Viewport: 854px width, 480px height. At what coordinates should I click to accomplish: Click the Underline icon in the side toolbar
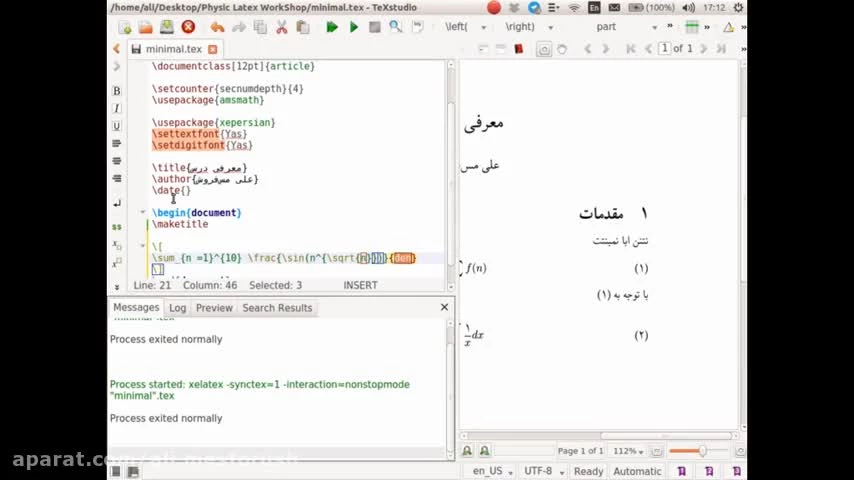click(116, 126)
